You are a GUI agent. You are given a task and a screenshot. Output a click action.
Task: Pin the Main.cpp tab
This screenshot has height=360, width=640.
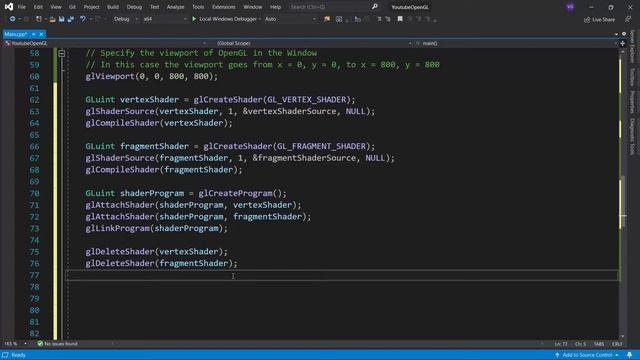pyautogui.click(x=34, y=34)
